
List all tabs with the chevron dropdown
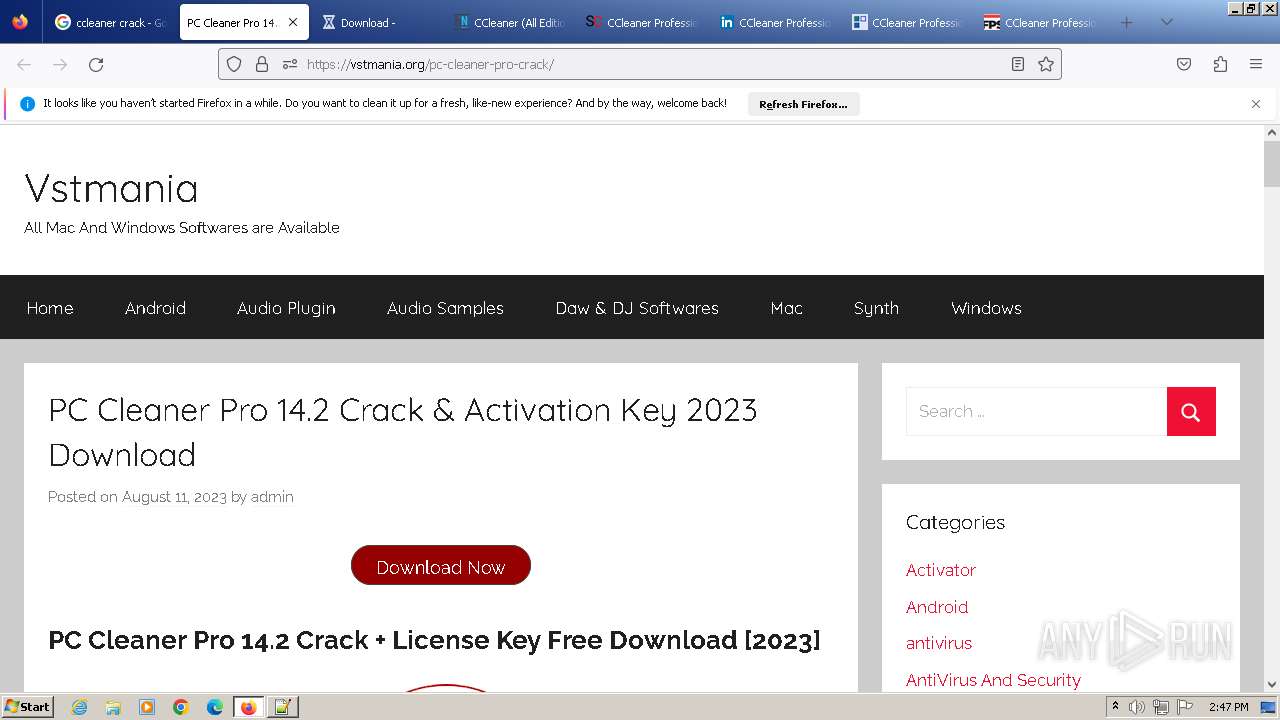(x=1166, y=22)
